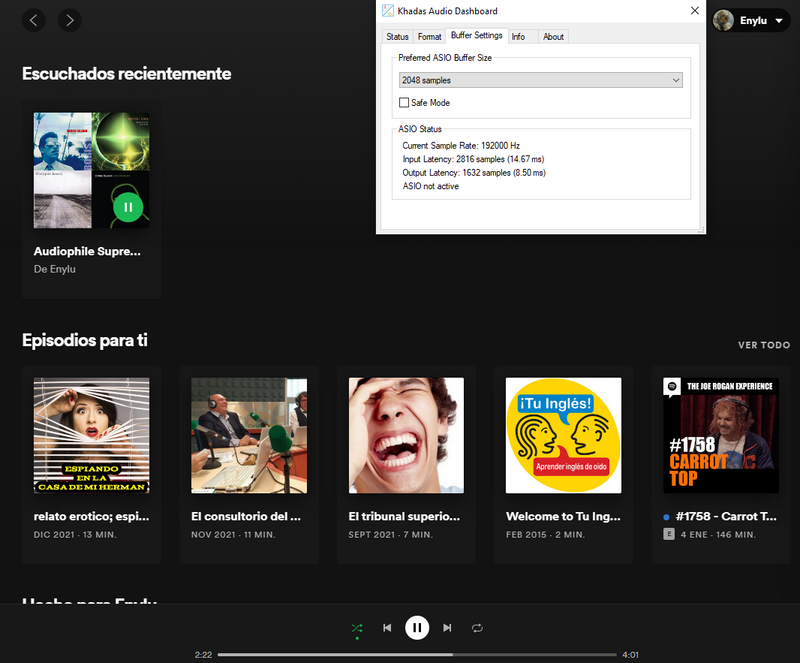Viewport: 800px width, 663px height.
Task: Skip to the next track
Action: click(447, 628)
